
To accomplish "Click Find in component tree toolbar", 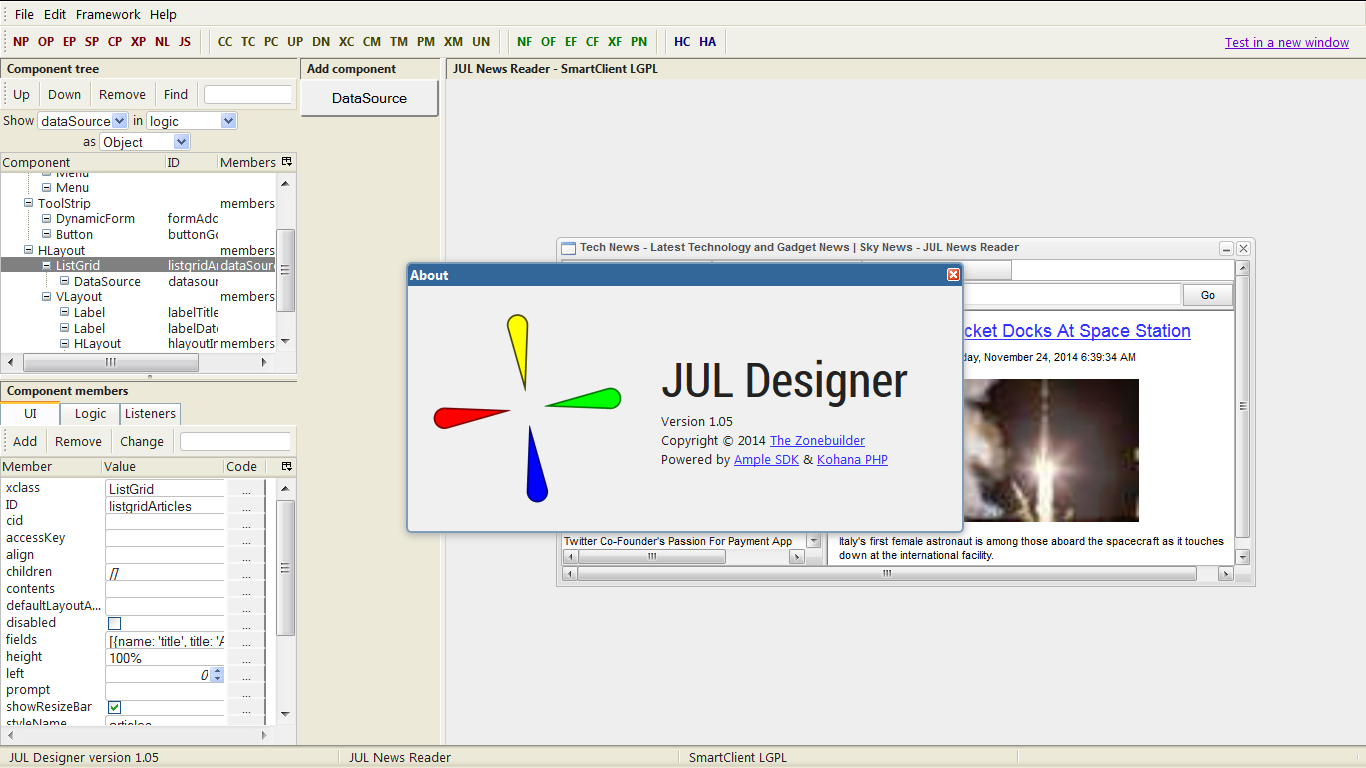I will click(176, 94).
